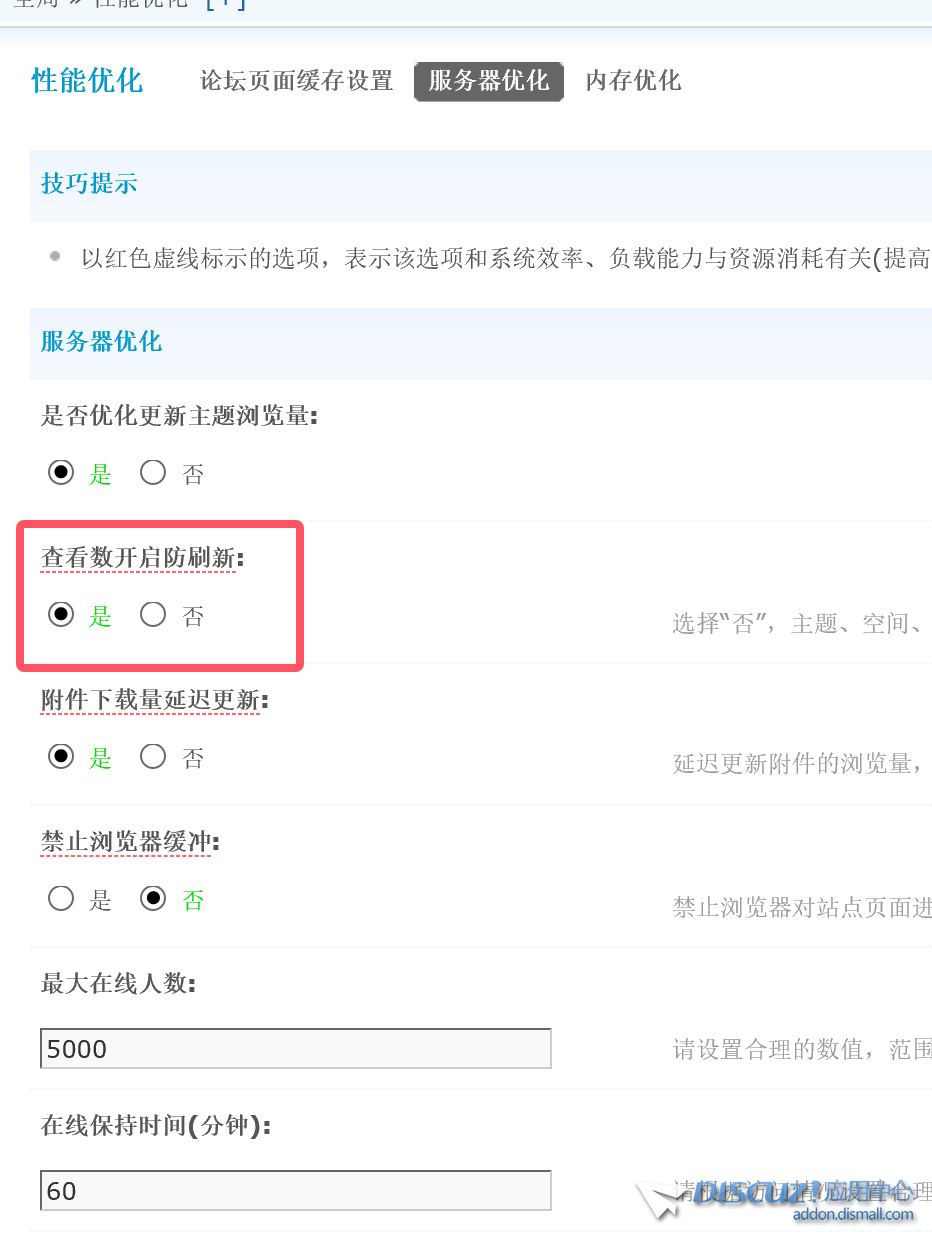
Task: Enable 禁止浏览器缓冲 with 是 radio
Action: [x=62, y=900]
